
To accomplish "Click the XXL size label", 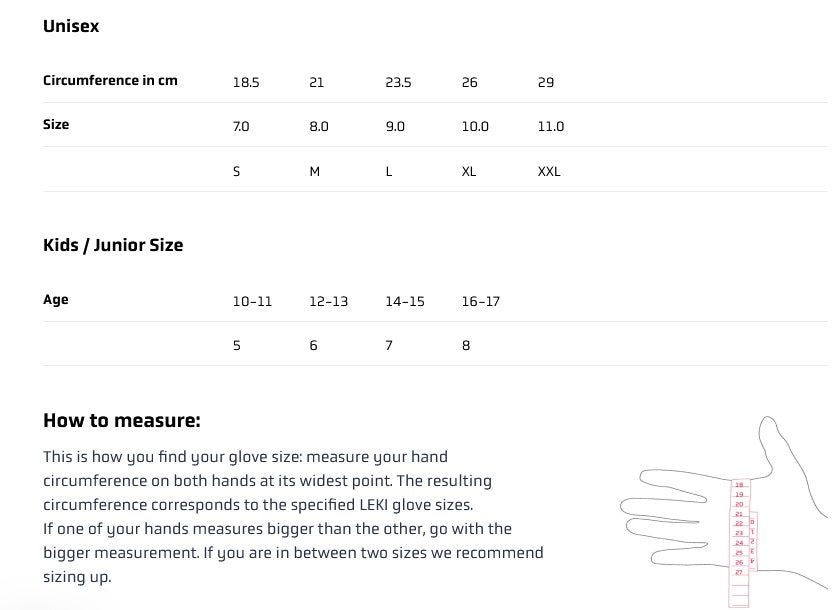I will pos(549,171).
